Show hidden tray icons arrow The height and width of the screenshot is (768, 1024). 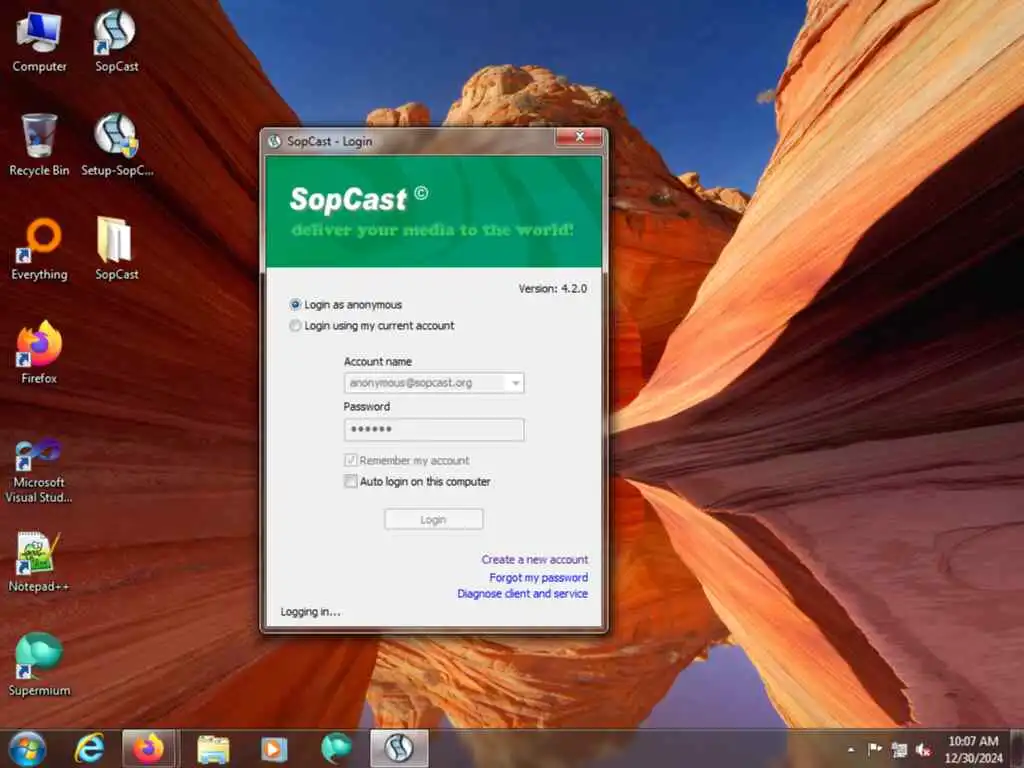point(850,749)
